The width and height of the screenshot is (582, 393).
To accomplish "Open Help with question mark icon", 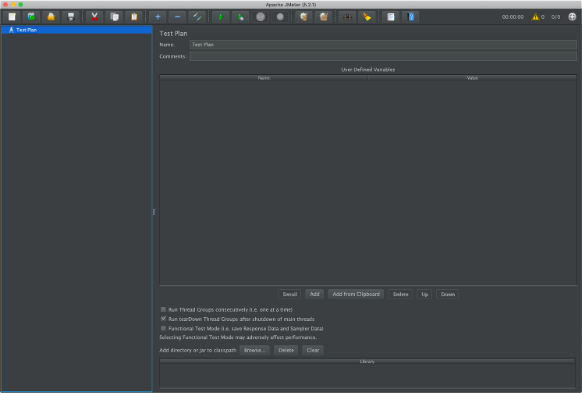I will tap(411, 17).
